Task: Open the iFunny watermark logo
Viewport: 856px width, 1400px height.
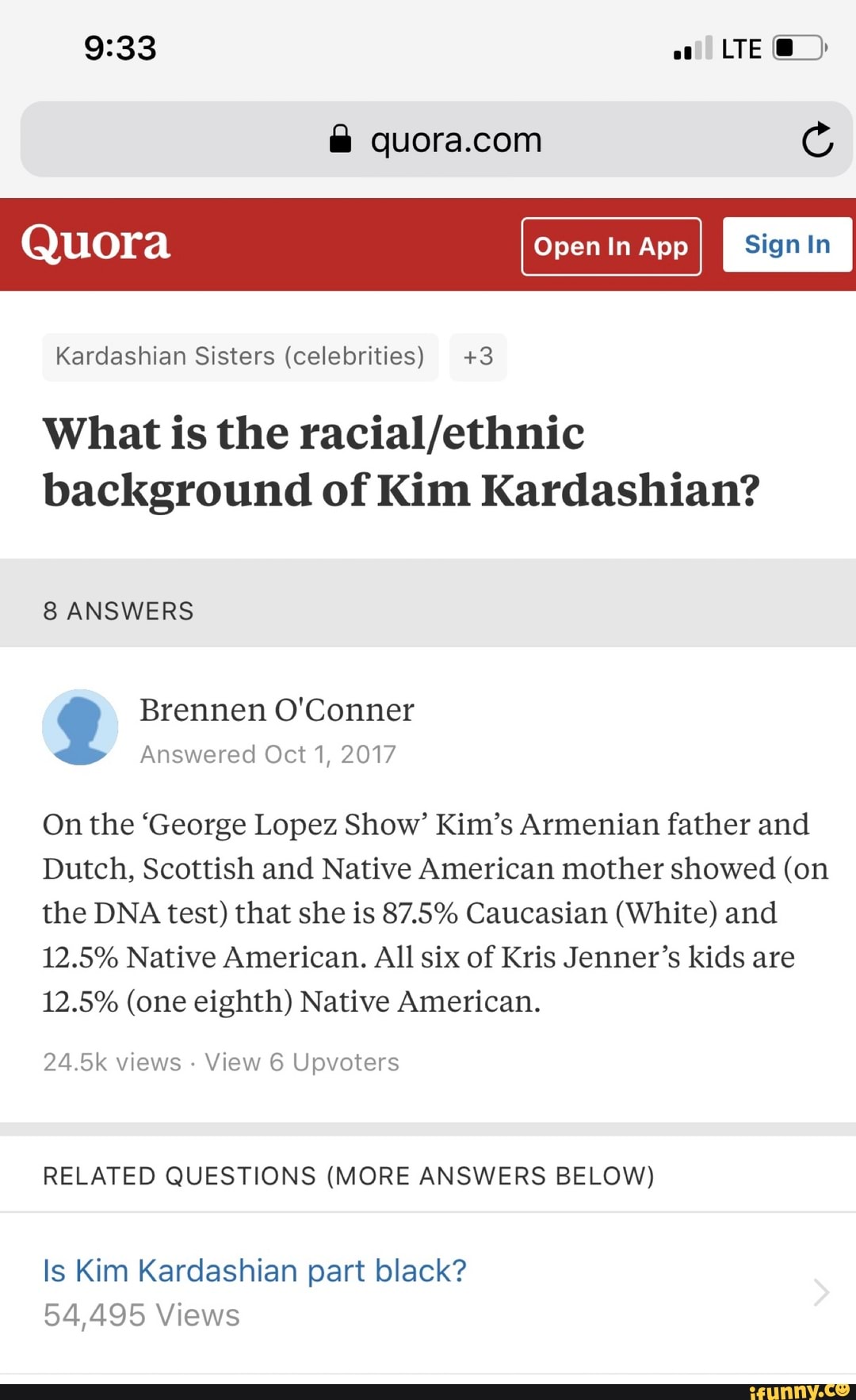Action: [799, 1390]
